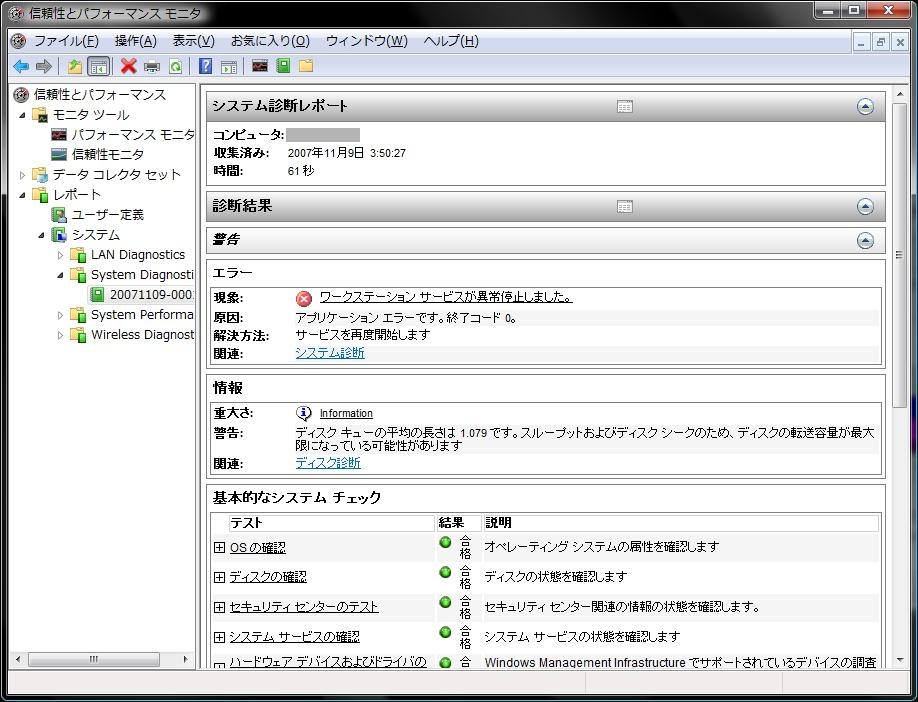Expand the セキュリティ センターのテスト row
Viewport: 918px width, 702px height.
tap(219, 607)
